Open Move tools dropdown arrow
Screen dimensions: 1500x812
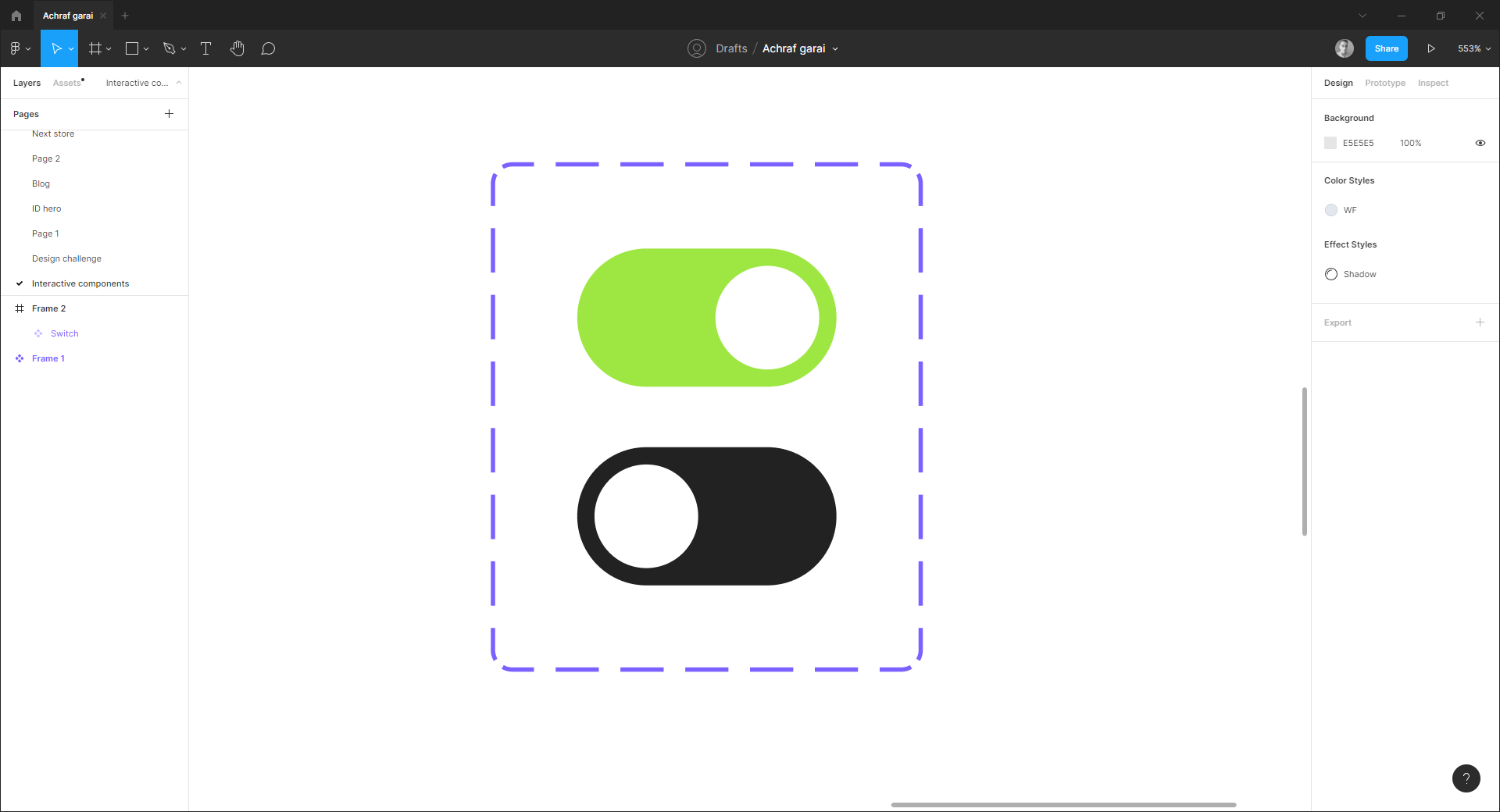(71, 48)
